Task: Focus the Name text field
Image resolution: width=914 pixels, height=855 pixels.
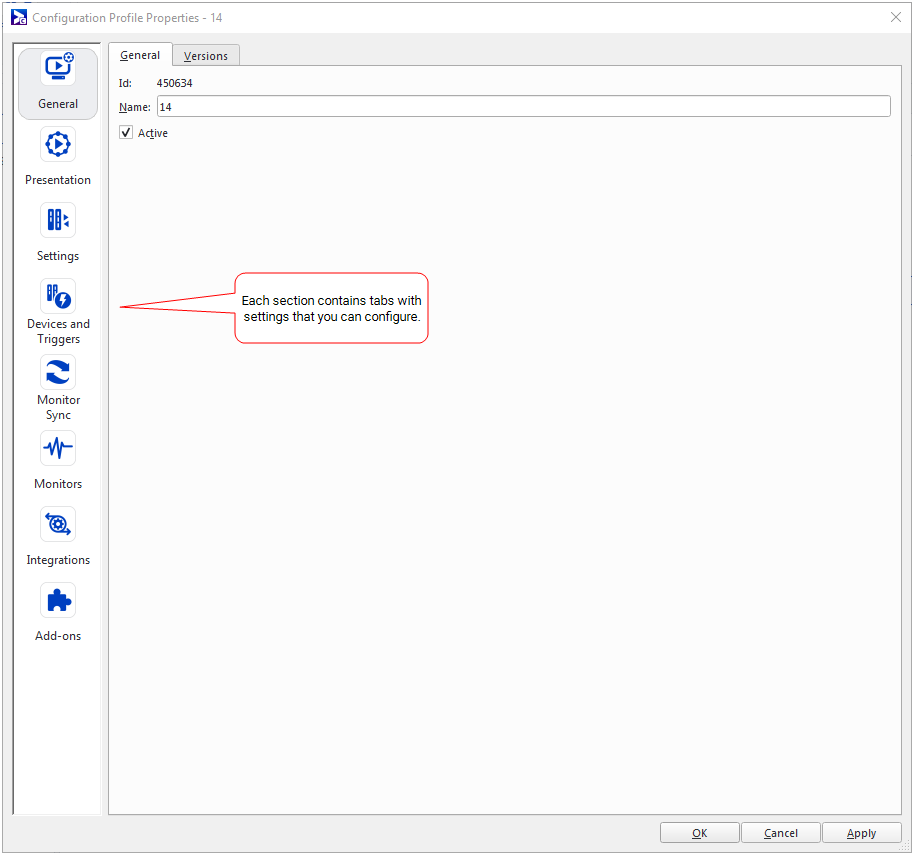Action: tap(523, 106)
